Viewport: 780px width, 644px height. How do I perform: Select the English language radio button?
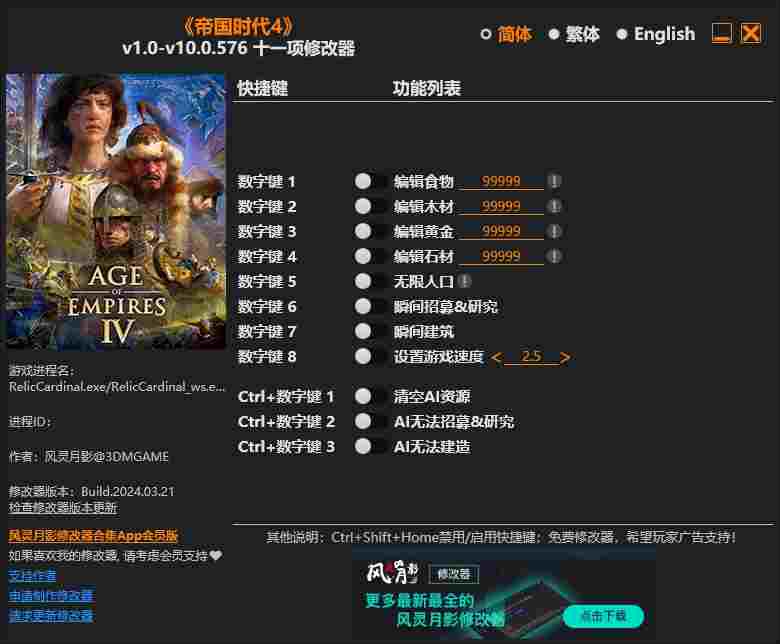[x=621, y=34]
